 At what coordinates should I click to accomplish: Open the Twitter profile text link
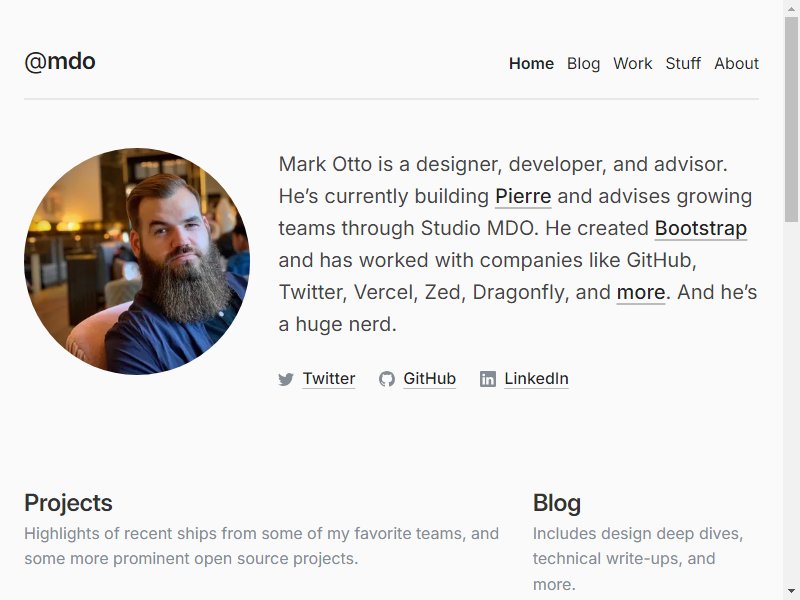tap(329, 379)
